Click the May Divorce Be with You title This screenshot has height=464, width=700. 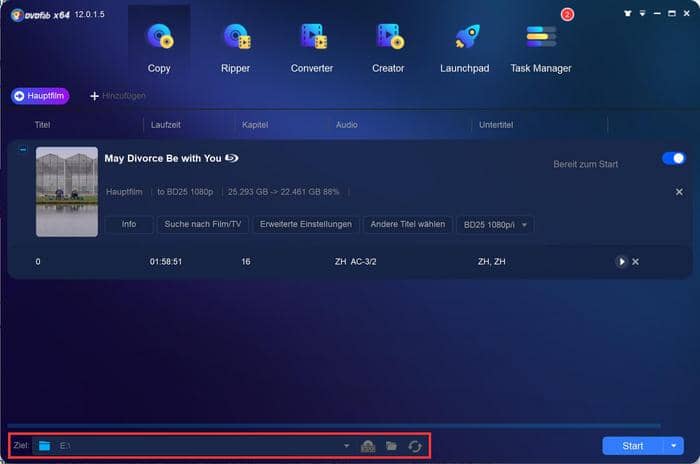163,159
